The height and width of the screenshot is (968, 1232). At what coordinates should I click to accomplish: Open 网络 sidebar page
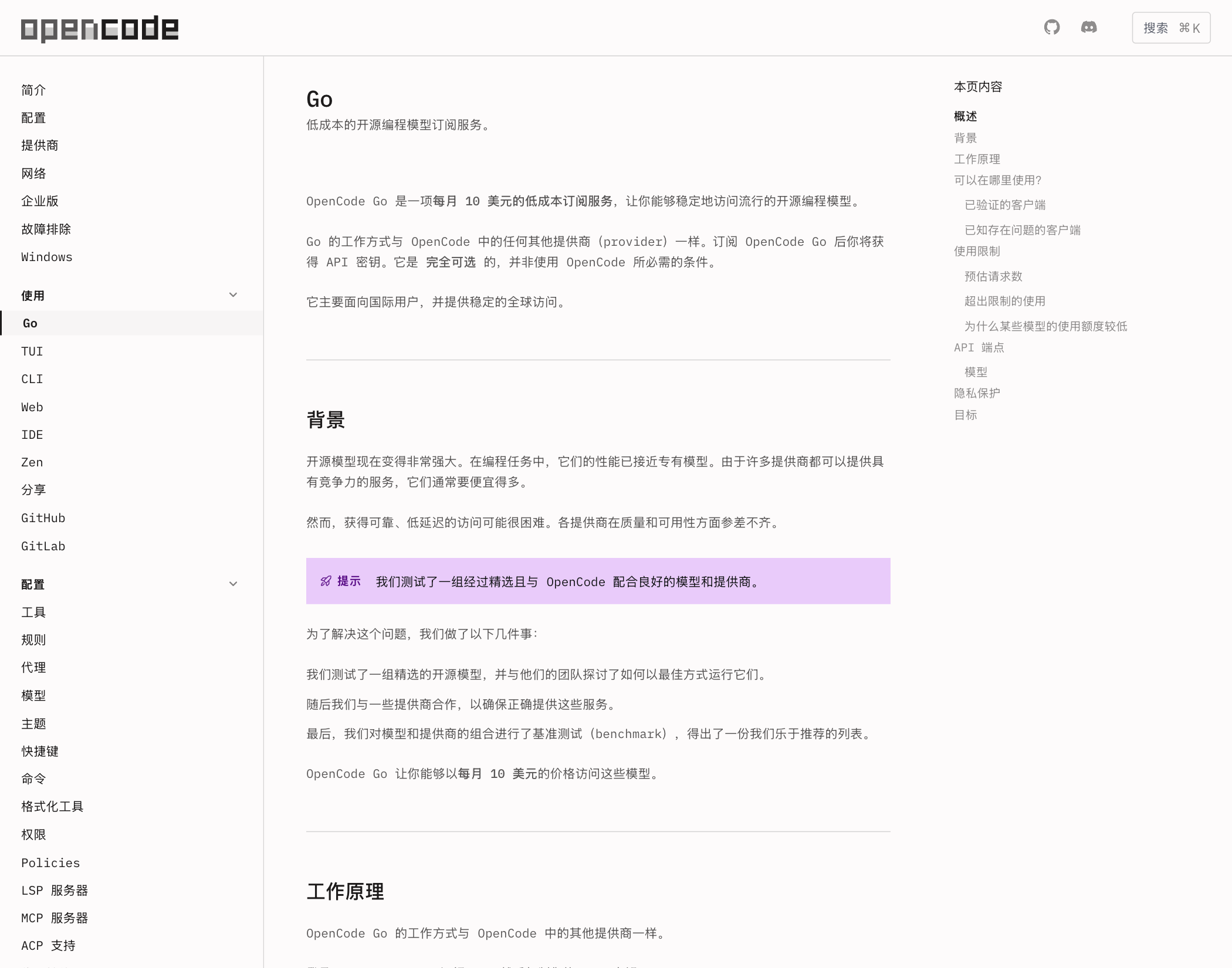click(x=33, y=174)
